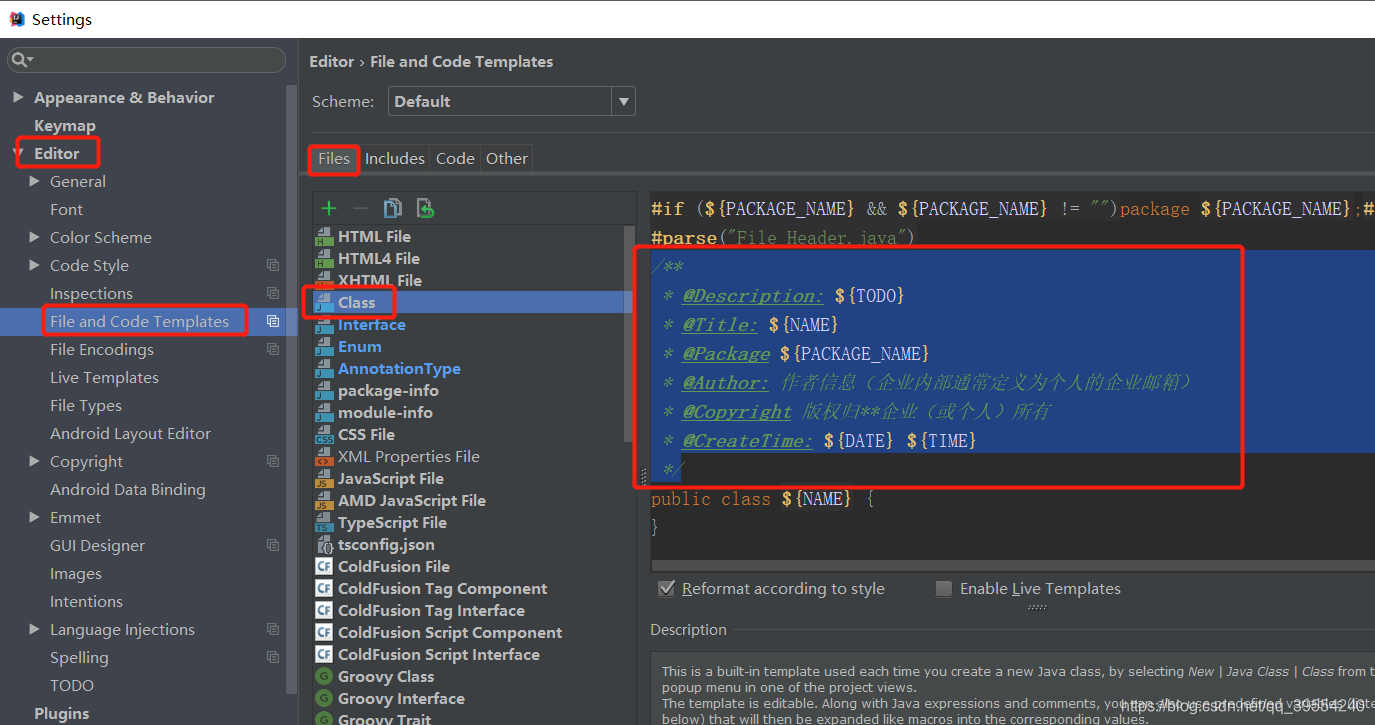
Task: Click the XML Properties File icon
Action: click(324, 457)
